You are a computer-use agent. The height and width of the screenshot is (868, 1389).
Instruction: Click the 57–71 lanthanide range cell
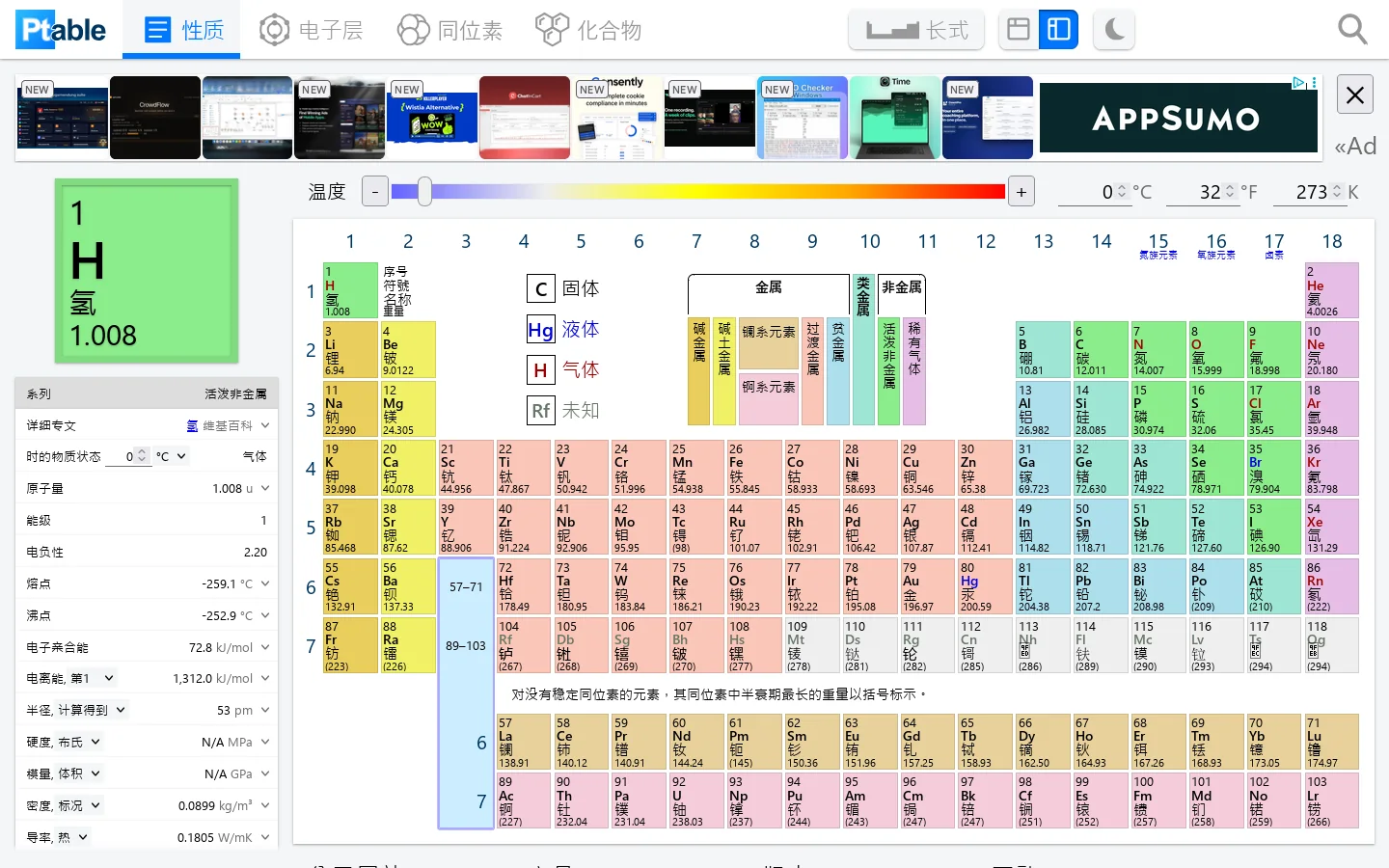(466, 586)
